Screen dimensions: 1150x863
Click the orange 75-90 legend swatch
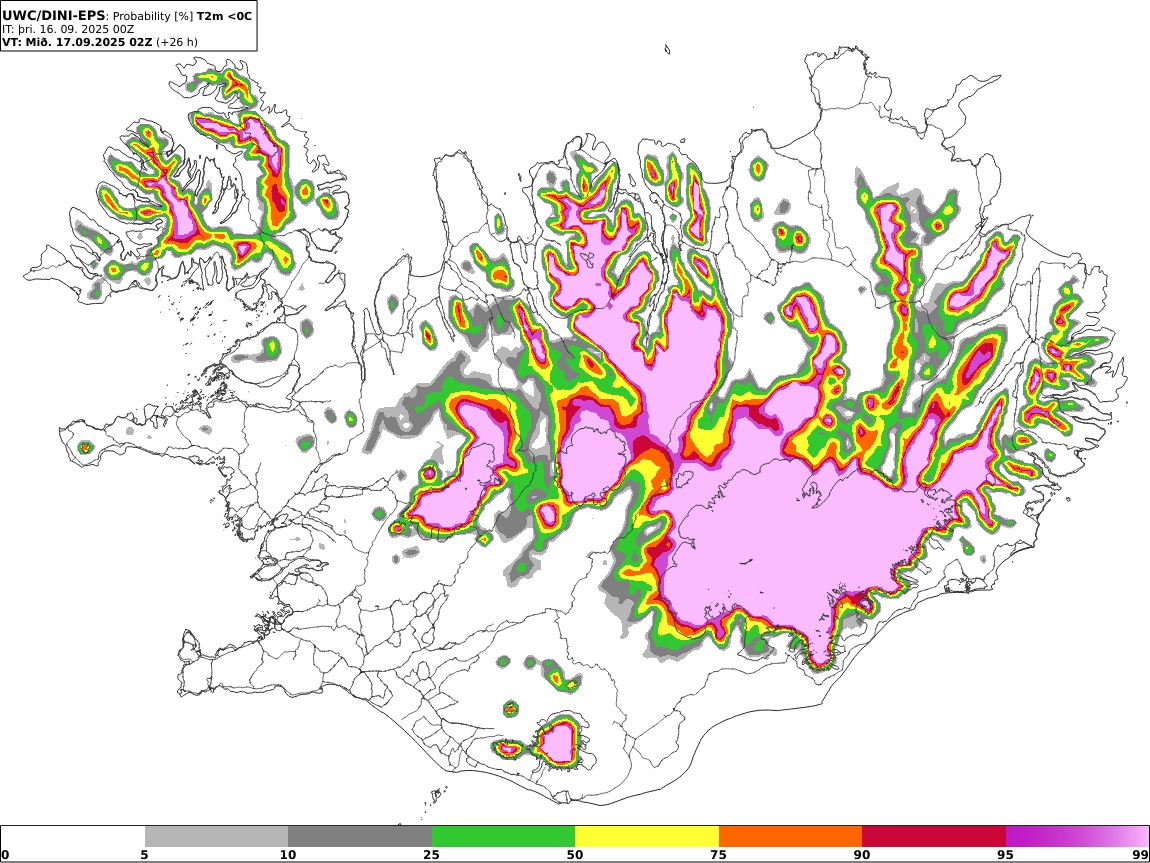pos(791,837)
